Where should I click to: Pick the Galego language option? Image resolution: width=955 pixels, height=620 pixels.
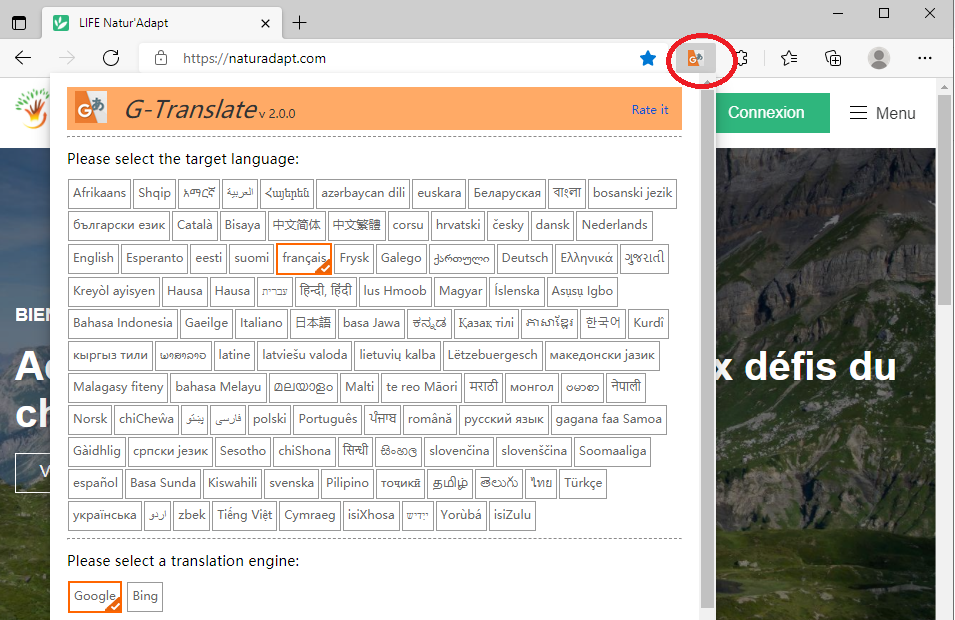(x=401, y=258)
